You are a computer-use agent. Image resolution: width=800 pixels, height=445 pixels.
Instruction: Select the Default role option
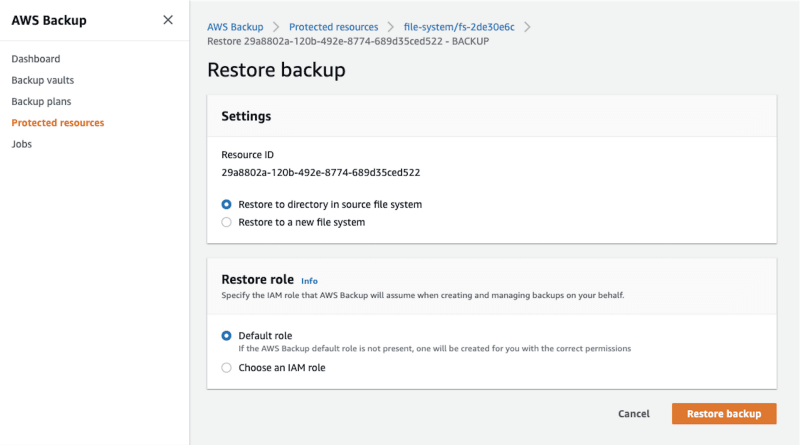pyautogui.click(x=227, y=335)
